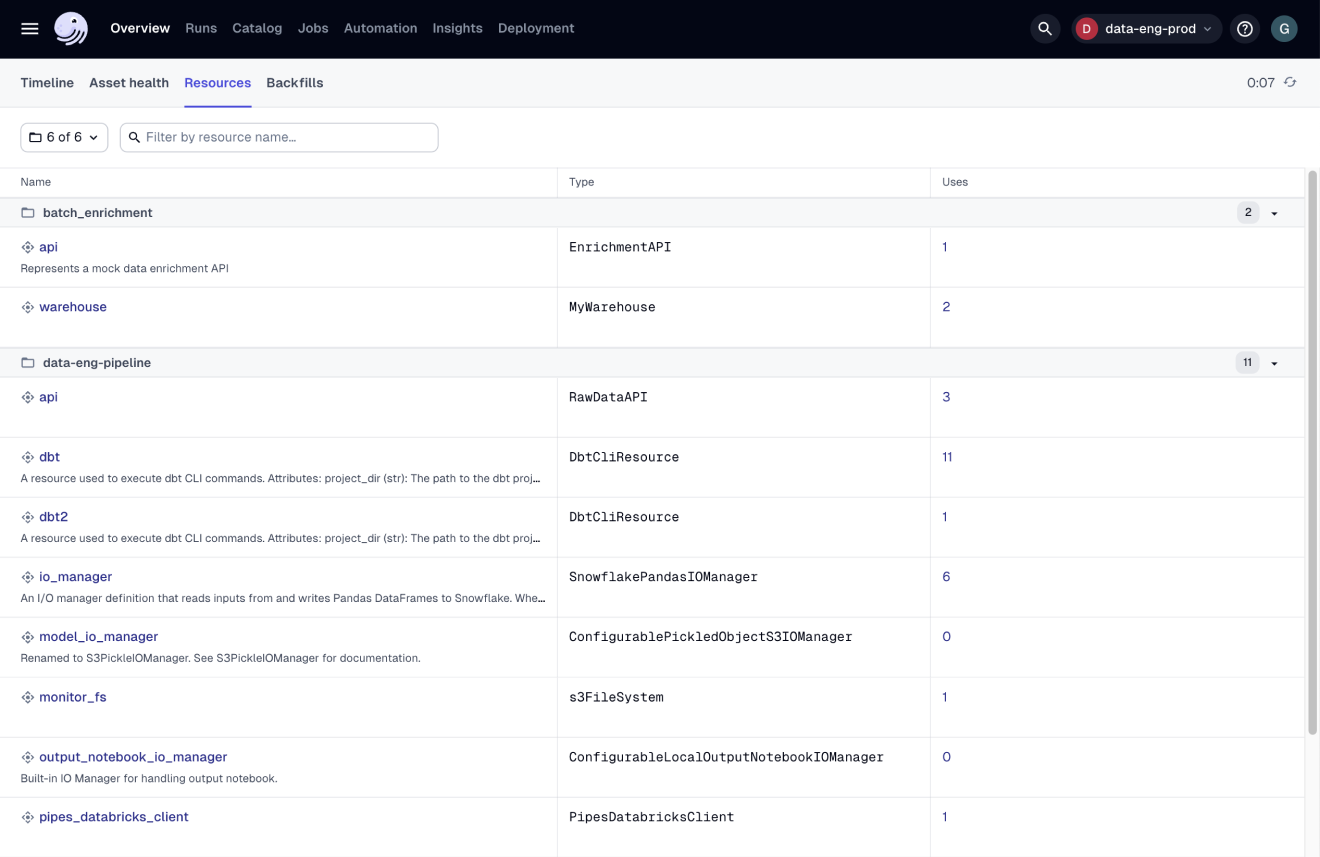1320x857 pixels.
Task: Open the data-eng-prod deployment dropdown
Action: click(1147, 28)
